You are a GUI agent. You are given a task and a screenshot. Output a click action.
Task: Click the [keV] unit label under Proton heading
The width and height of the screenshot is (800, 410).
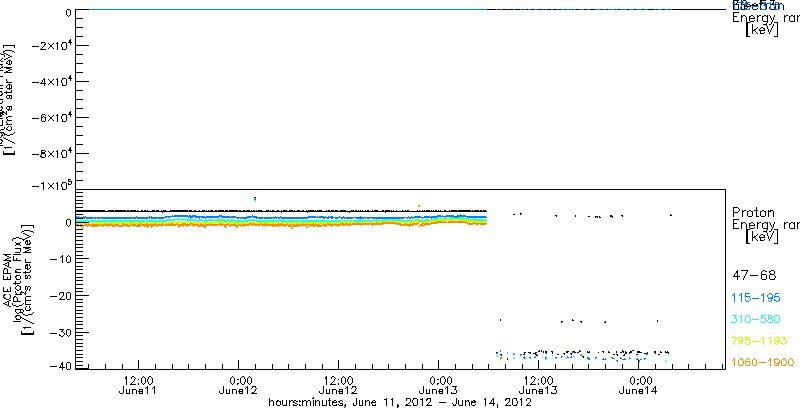pyautogui.click(x=762, y=237)
